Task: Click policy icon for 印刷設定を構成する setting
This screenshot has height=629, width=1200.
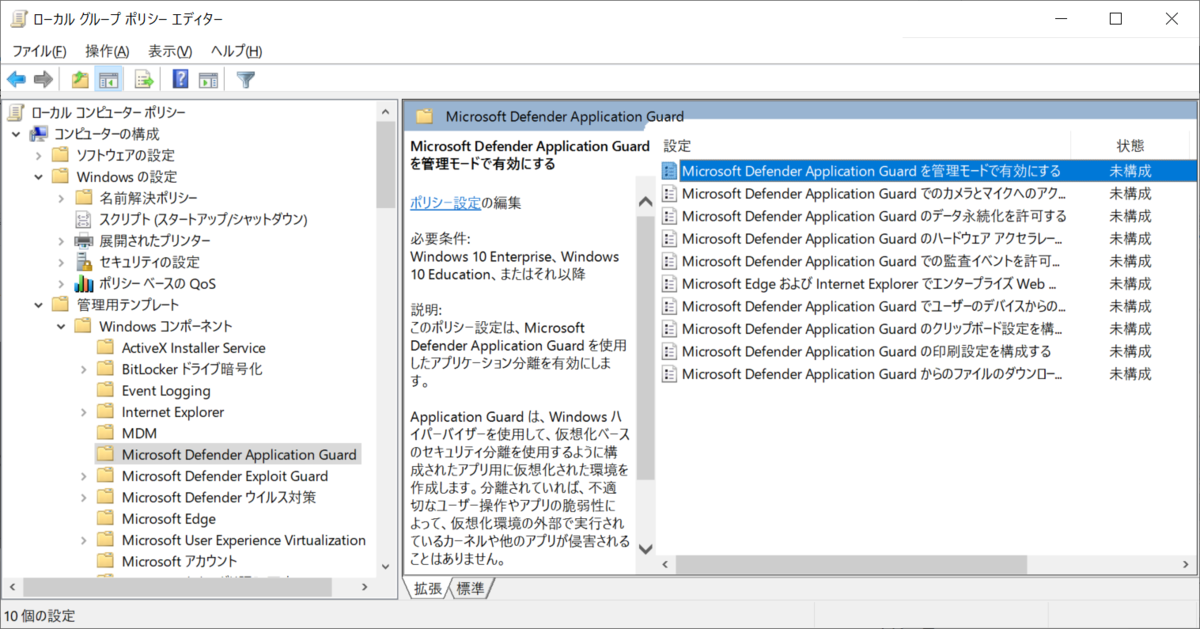Action: (670, 351)
